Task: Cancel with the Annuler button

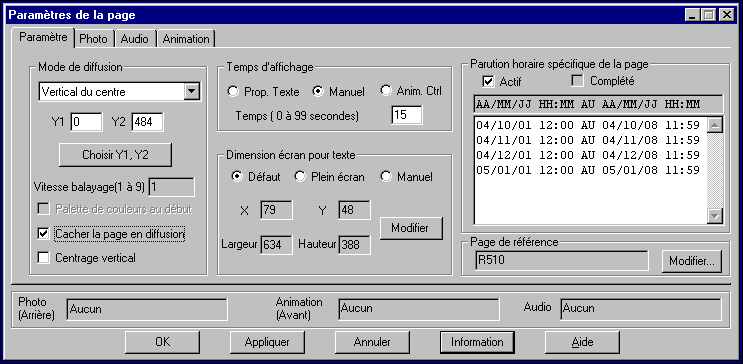Action: coord(372,342)
